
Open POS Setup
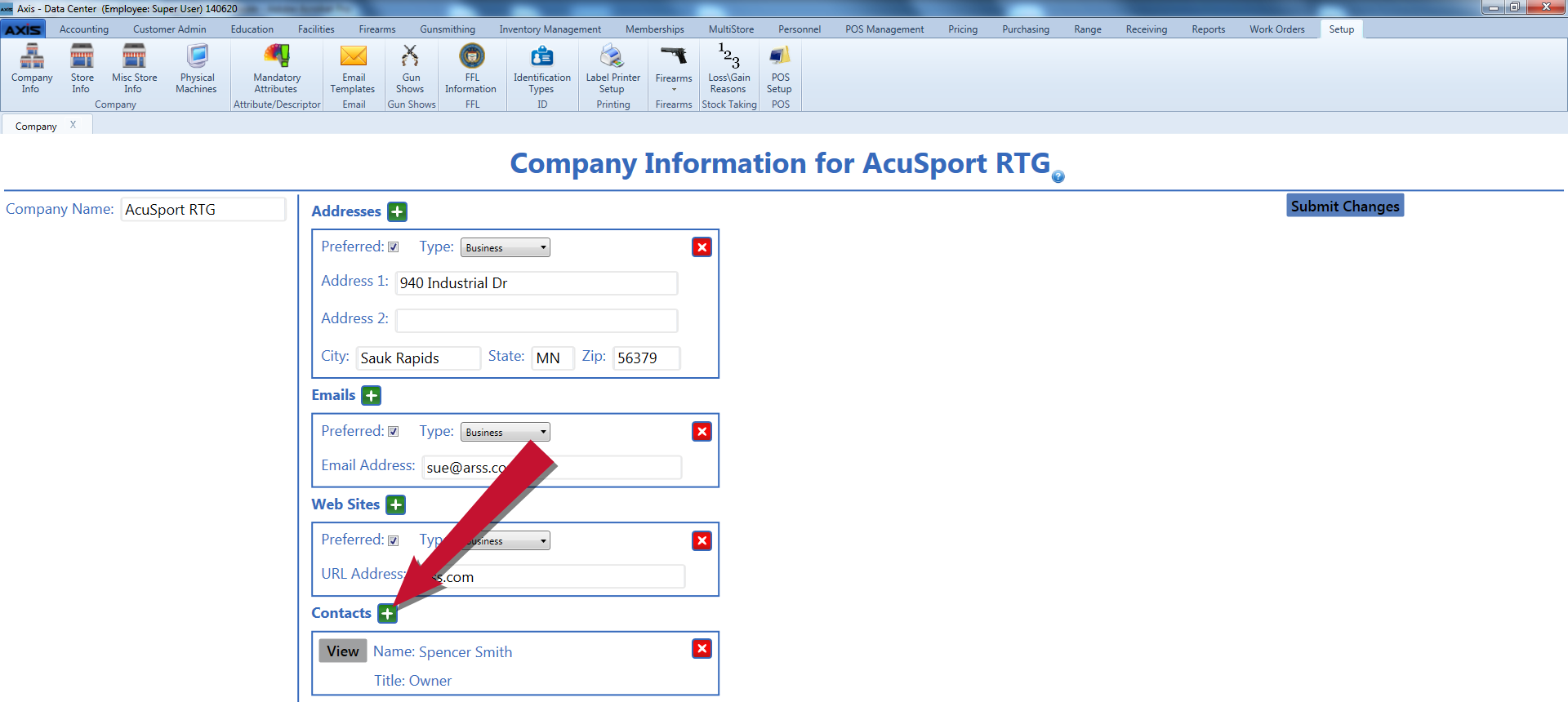coord(780,69)
